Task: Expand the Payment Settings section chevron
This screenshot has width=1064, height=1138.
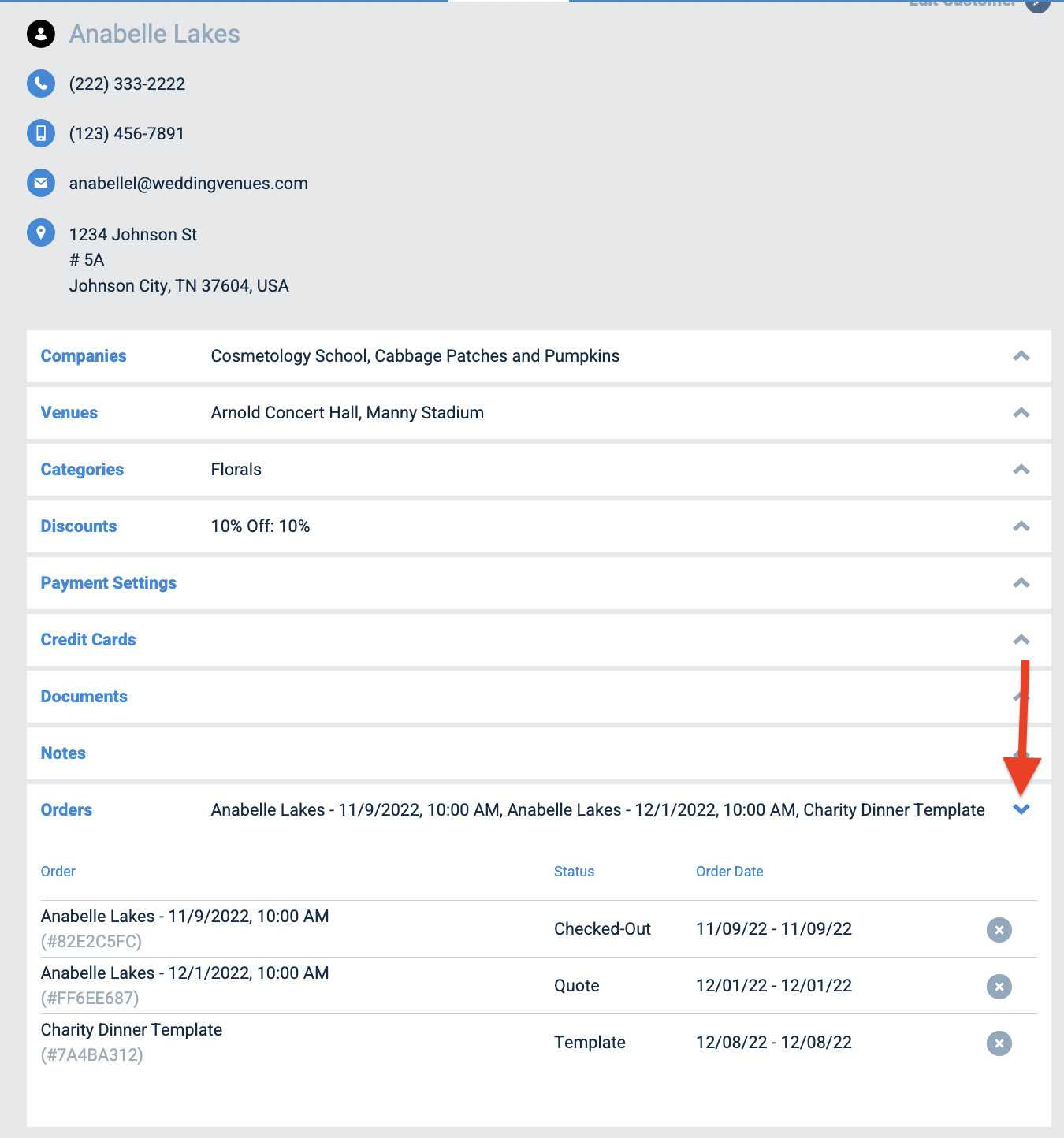Action: pyautogui.click(x=1021, y=583)
